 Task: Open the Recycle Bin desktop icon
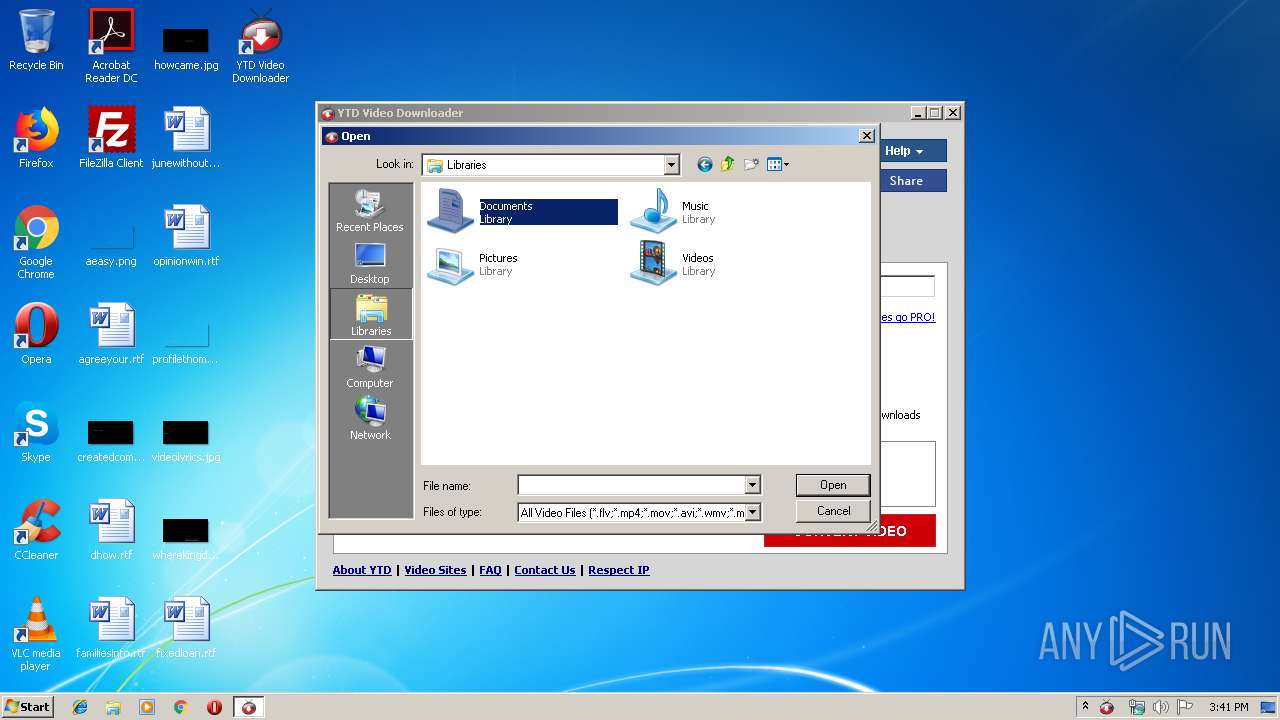coord(36,40)
